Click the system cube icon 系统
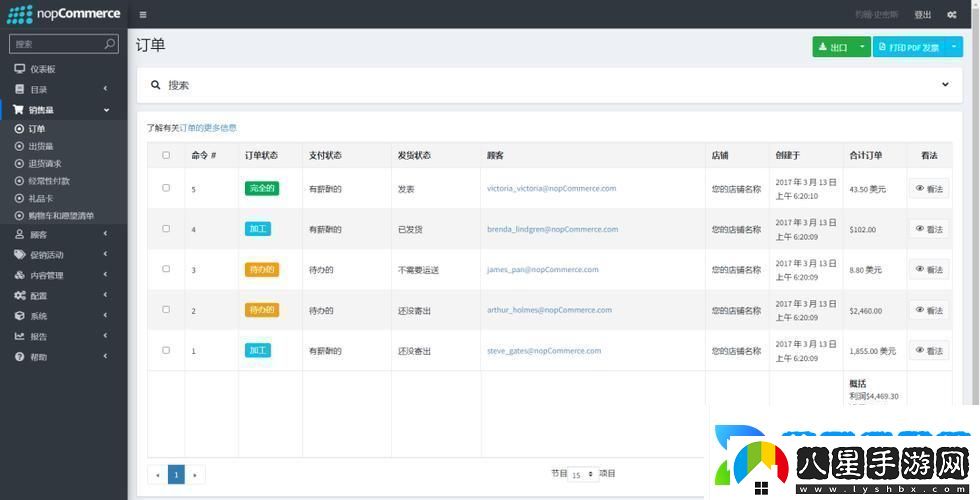Image resolution: width=980 pixels, height=500 pixels. (19, 316)
